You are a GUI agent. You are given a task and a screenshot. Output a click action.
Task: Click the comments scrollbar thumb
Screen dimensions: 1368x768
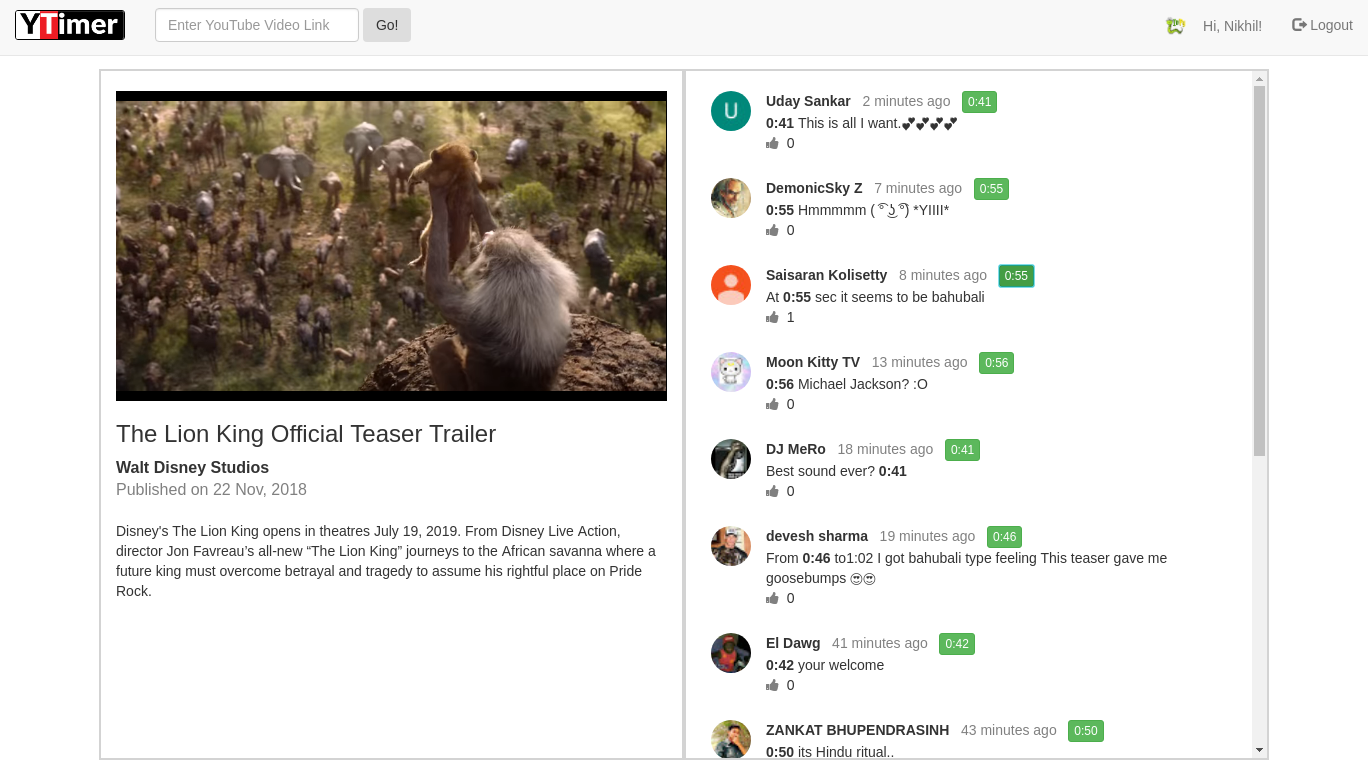pos(1259,271)
